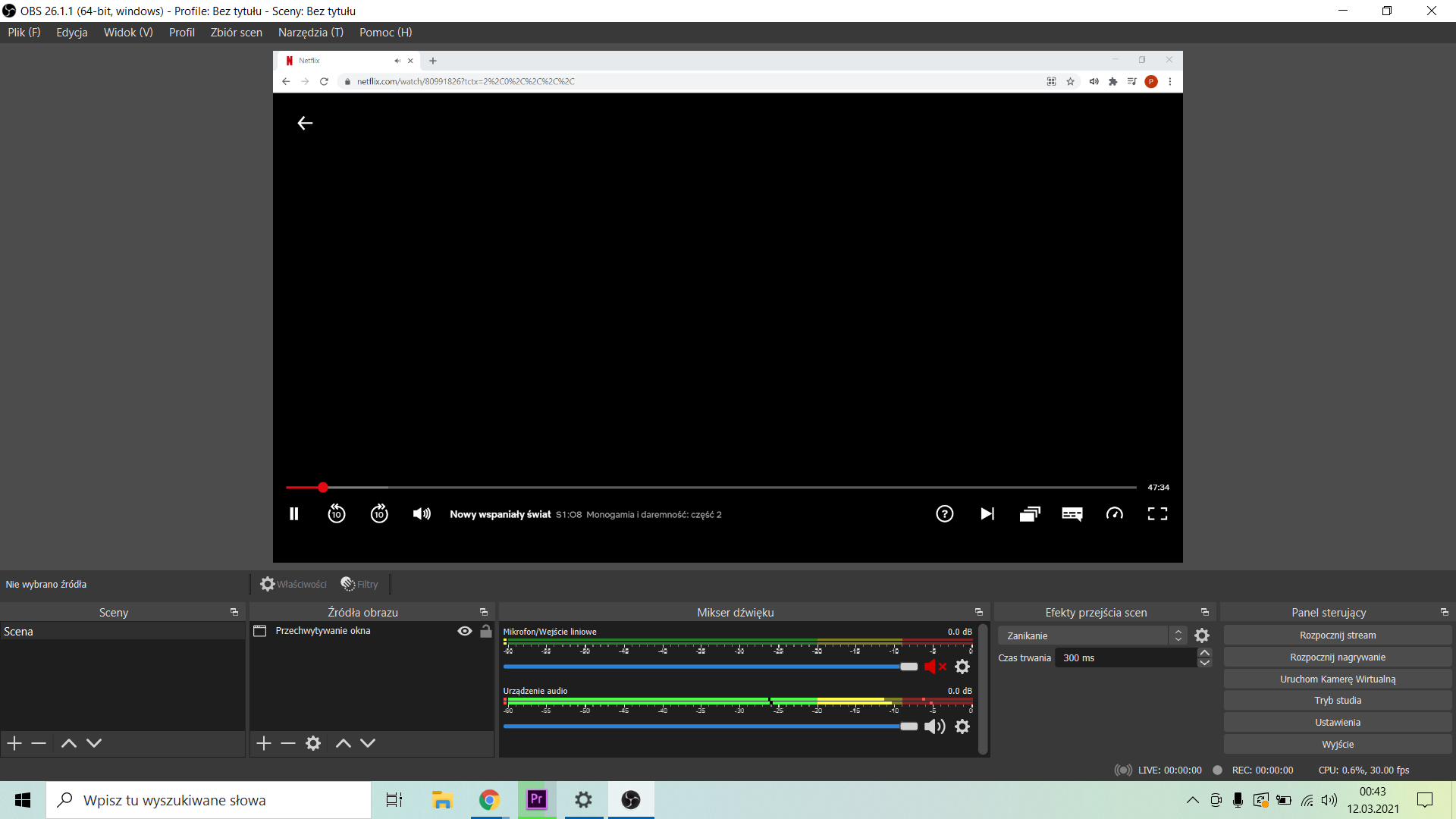This screenshot has width=1456, height=819.
Task: Click Netflix episodes list icon
Action: click(x=1030, y=514)
